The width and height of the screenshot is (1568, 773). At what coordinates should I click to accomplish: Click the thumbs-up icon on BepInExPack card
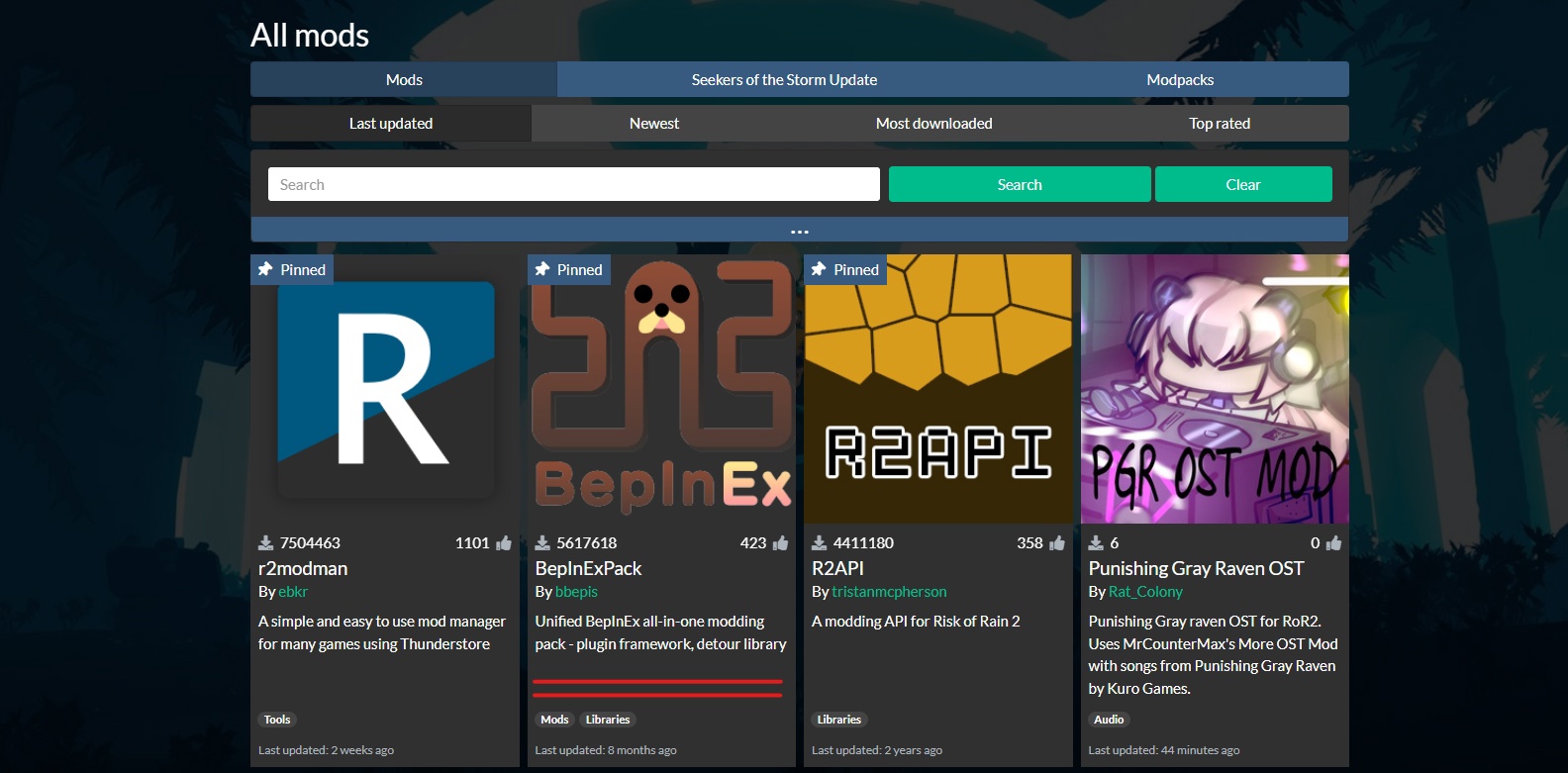point(780,542)
